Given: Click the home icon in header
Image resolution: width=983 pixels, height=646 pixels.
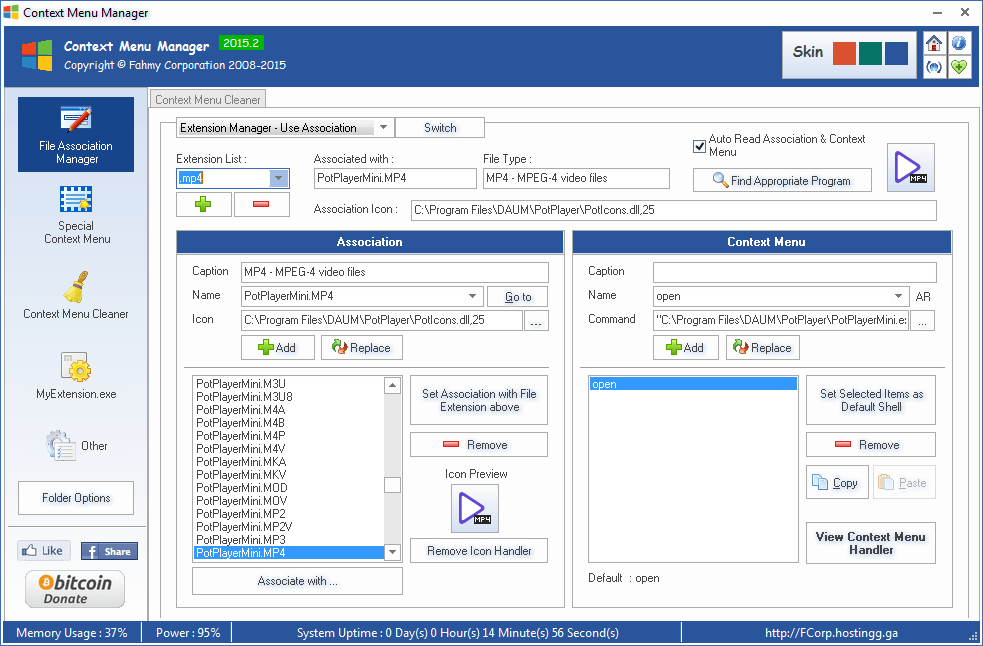Looking at the screenshot, I should coord(934,43).
